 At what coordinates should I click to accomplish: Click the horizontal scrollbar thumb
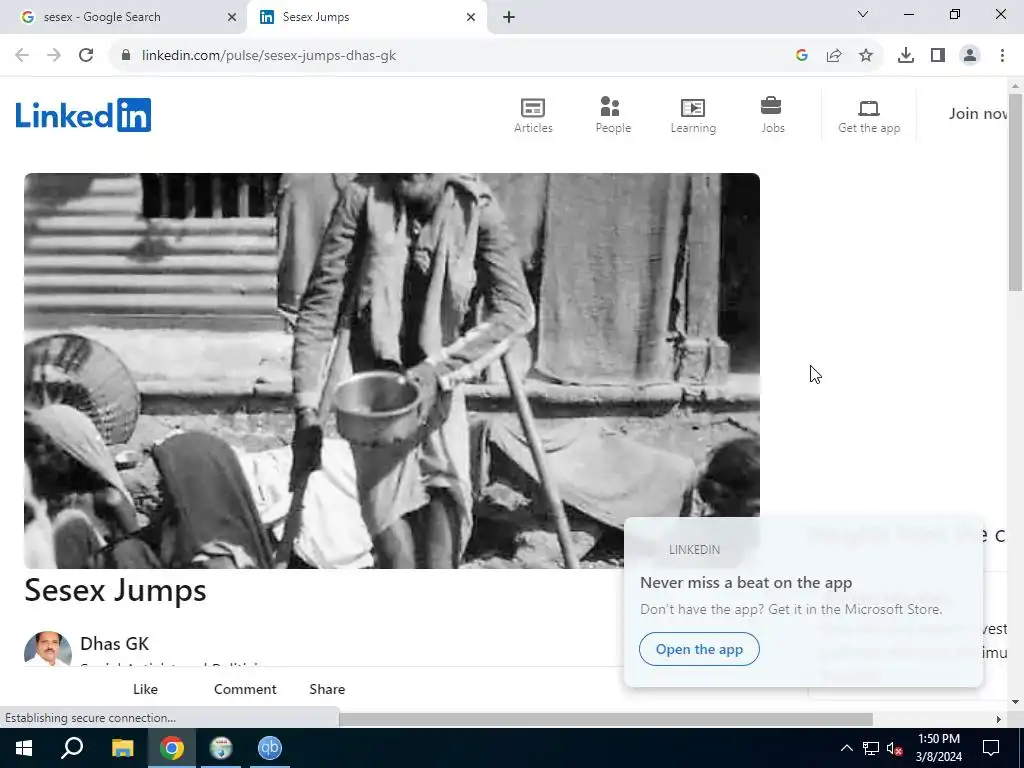point(605,719)
